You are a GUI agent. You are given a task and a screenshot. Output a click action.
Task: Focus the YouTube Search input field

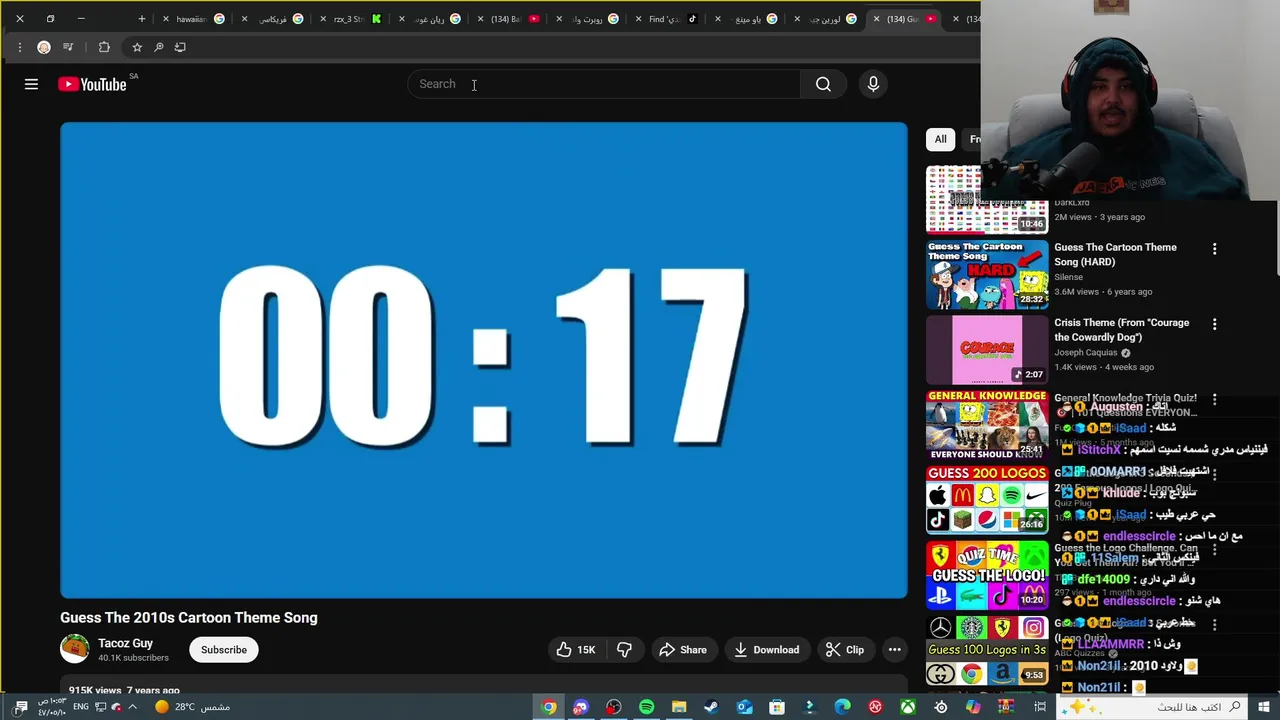coord(603,85)
